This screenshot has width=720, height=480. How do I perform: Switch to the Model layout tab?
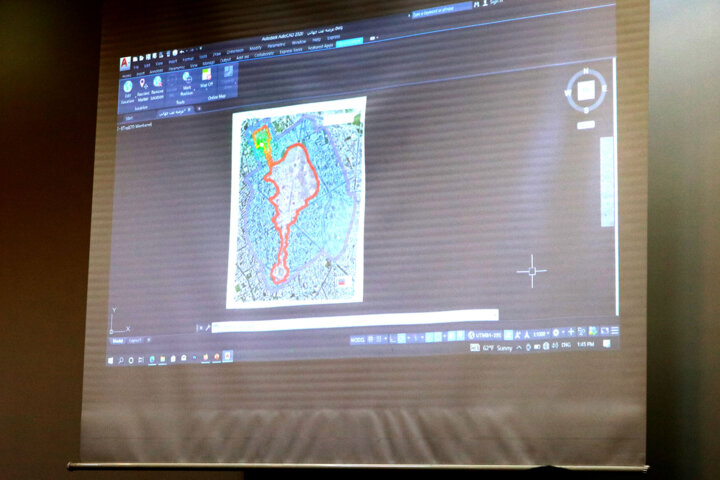(118, 340)
